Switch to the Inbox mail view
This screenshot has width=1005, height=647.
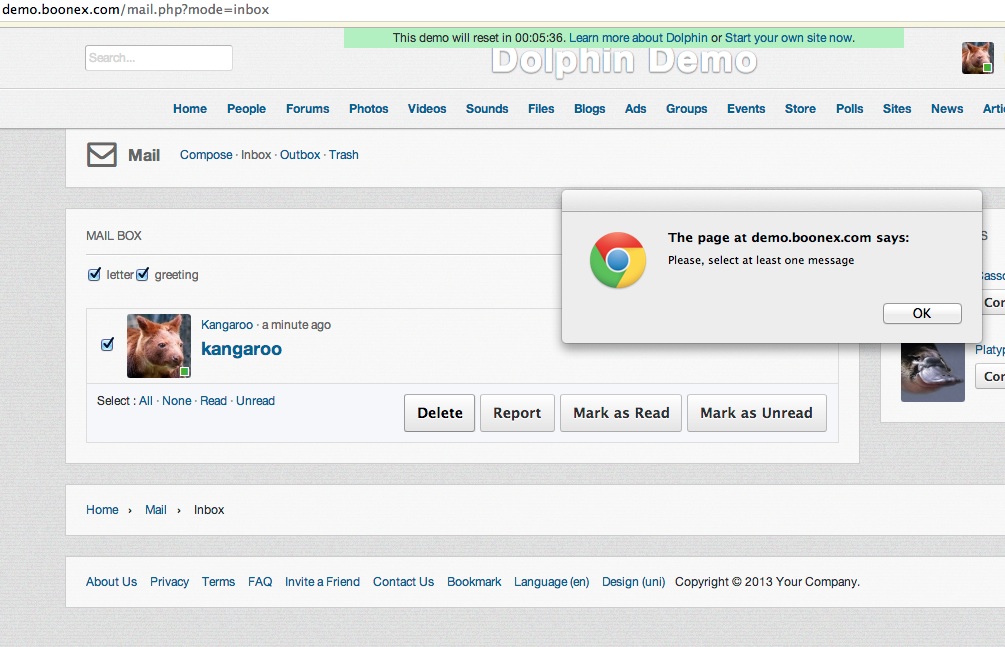tap(256, 155)
